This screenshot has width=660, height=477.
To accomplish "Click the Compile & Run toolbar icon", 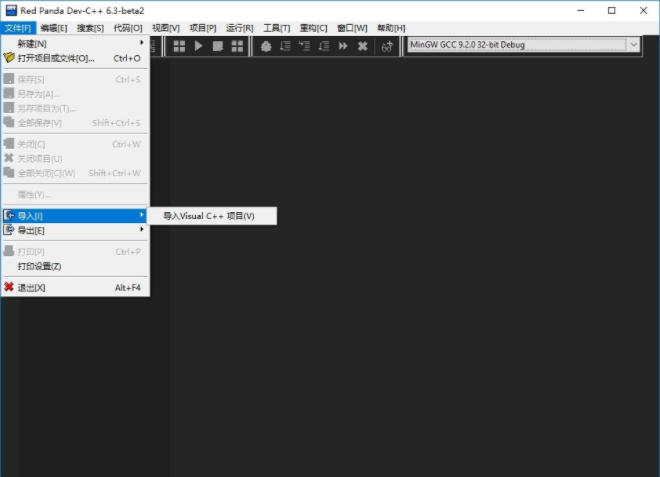I will pos(218,46).
